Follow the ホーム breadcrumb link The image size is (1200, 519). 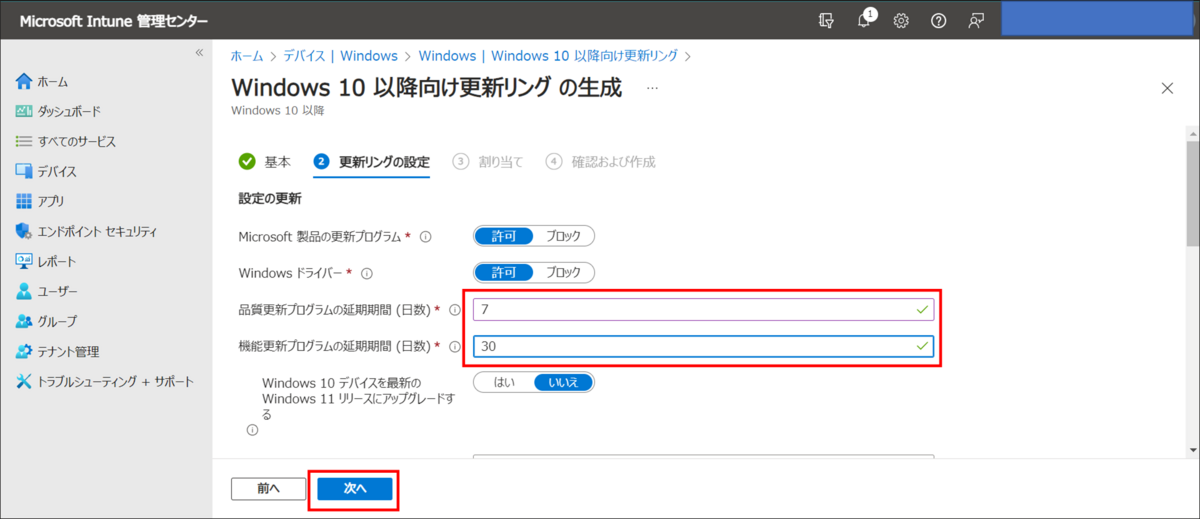[247, 56]
